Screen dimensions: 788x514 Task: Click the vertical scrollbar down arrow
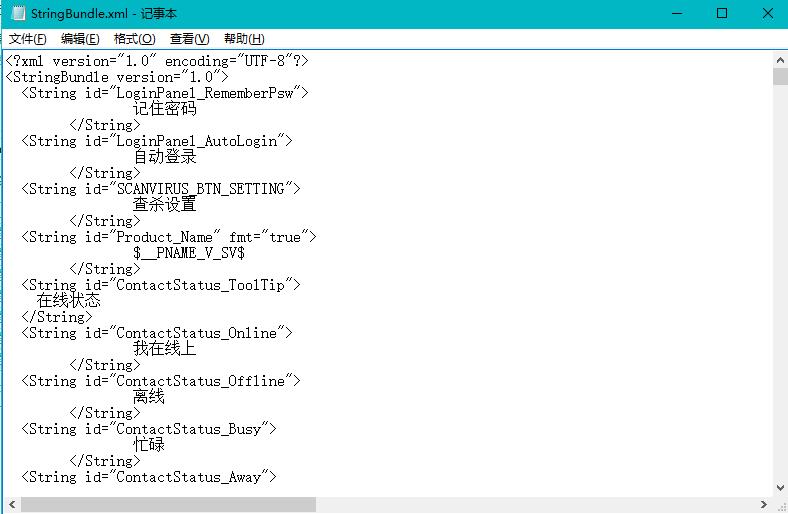click(779, 487)
